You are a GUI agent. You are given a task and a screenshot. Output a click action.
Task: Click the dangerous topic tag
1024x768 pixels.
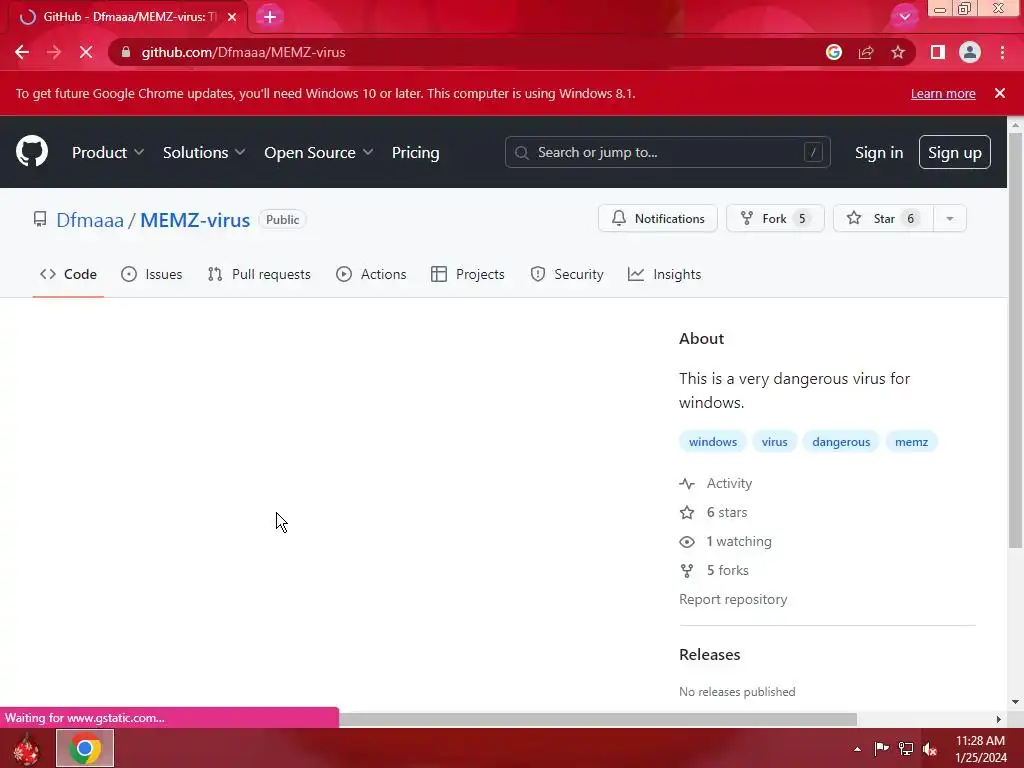tap(841, 442)
